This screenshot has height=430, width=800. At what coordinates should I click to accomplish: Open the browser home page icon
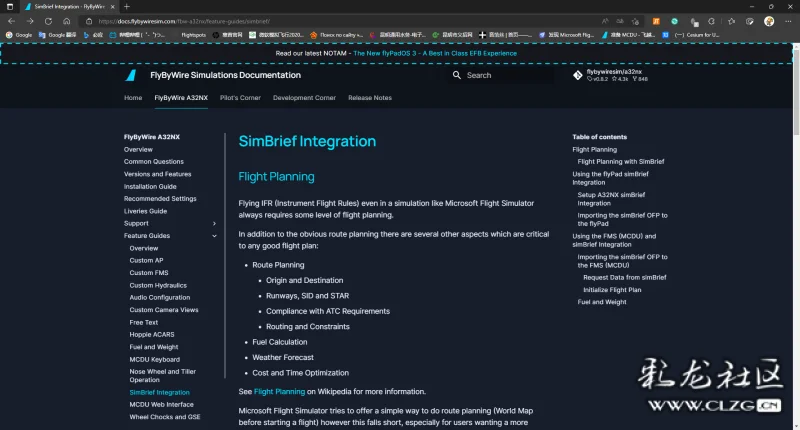(x=66, y=21)
